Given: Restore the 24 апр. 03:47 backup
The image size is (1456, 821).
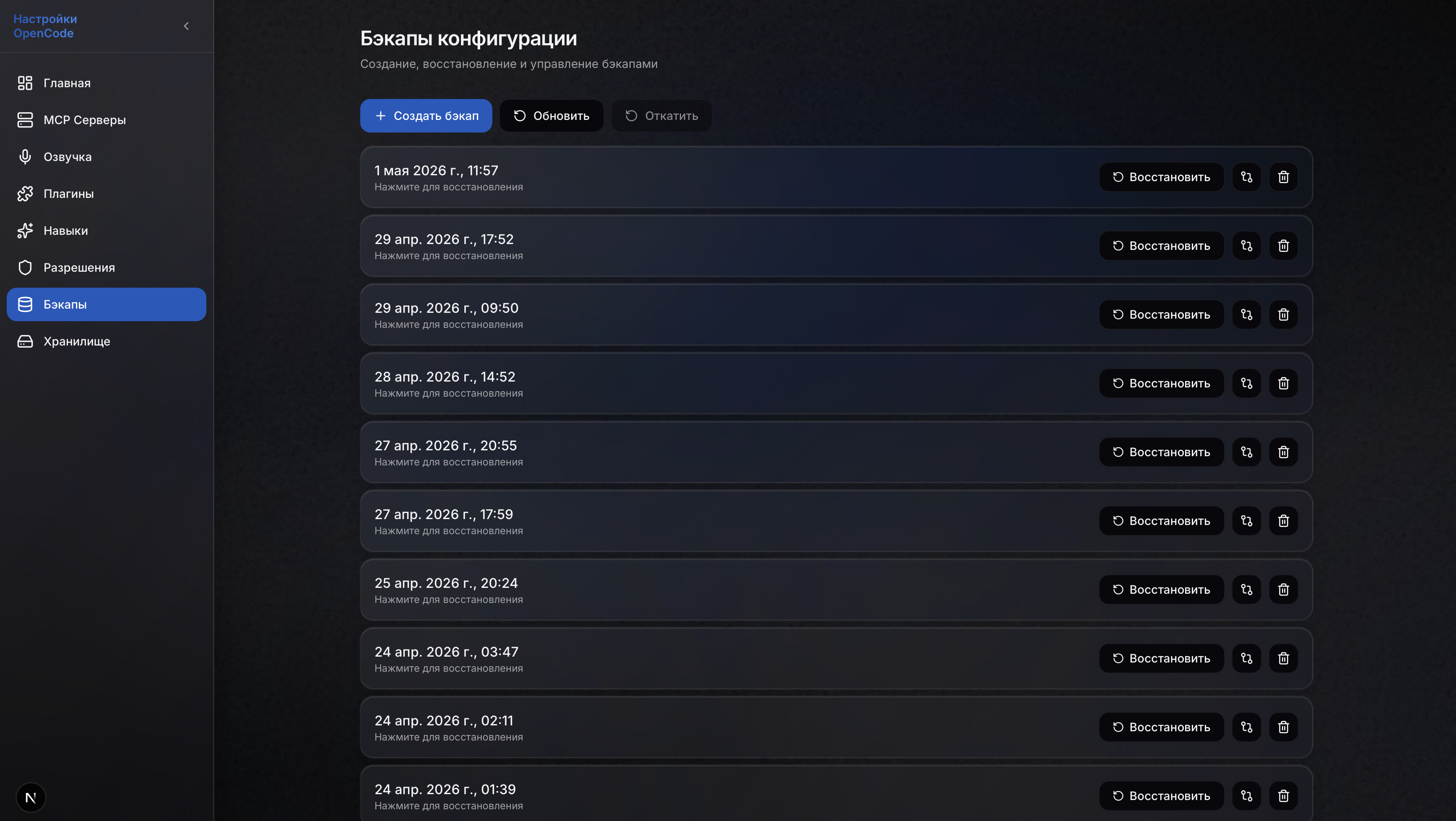Looking at the screenshot, I should tap(1162, 658).
